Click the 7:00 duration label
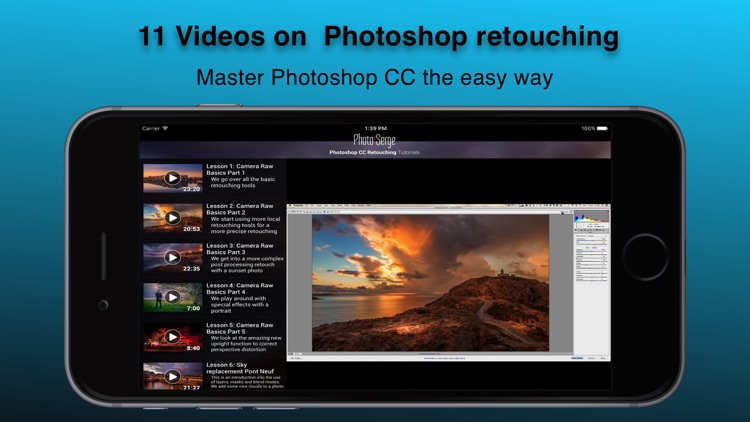The width and height of the screenshot is (750, 422). click(x=193, y=308)
